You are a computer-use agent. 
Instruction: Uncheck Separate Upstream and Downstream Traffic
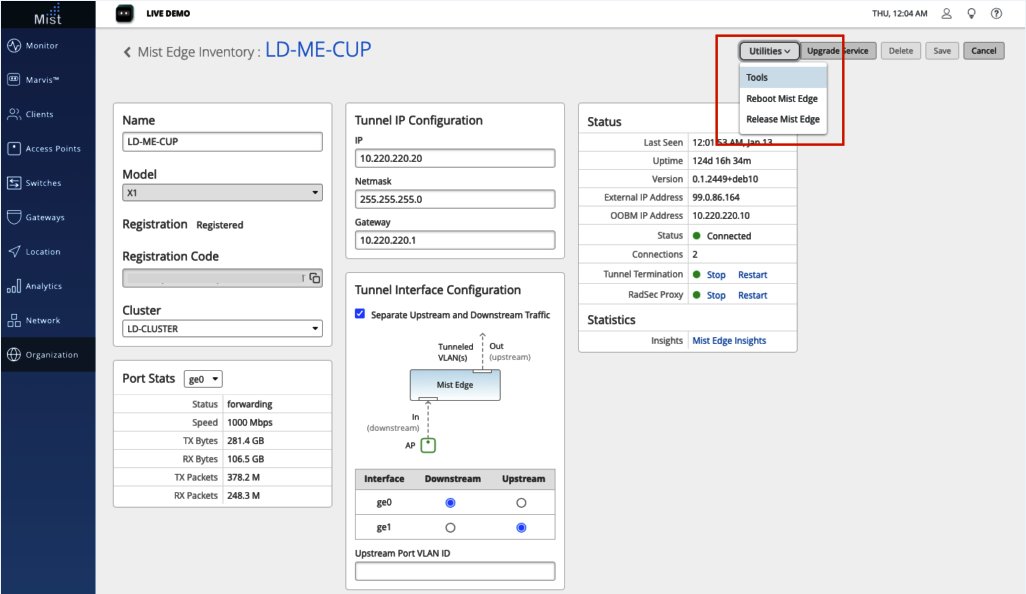tap(361, 315)
